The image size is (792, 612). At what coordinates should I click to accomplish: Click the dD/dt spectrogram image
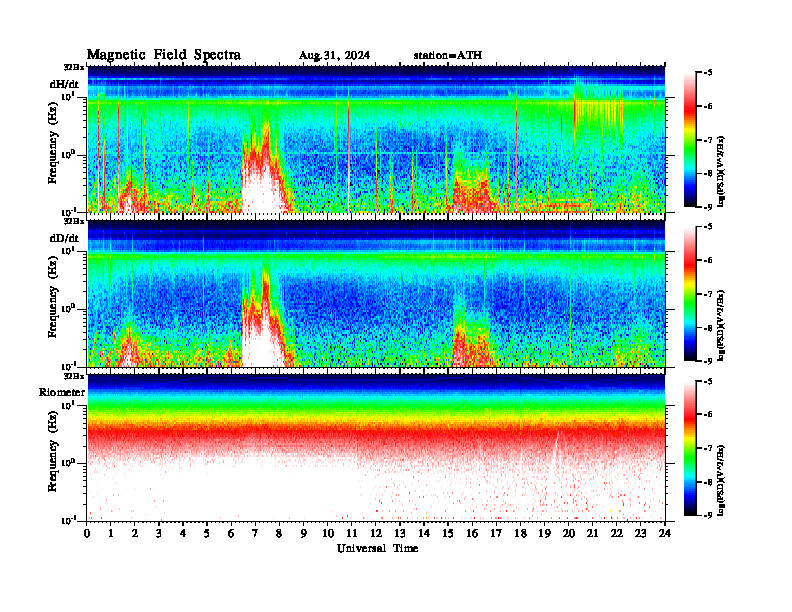376,293
